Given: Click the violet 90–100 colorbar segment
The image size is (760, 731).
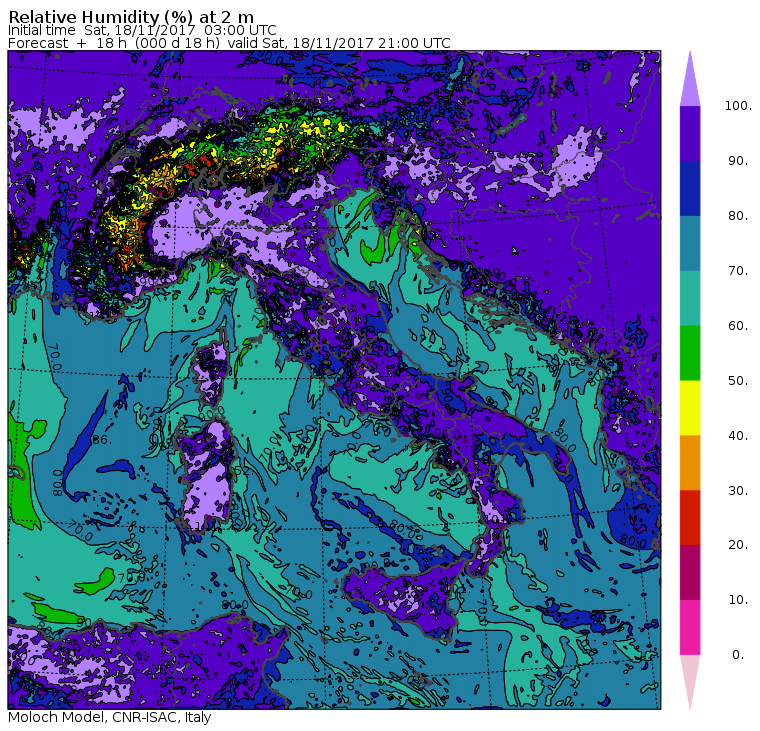Looking at the screenshot, I should (690, 133).
